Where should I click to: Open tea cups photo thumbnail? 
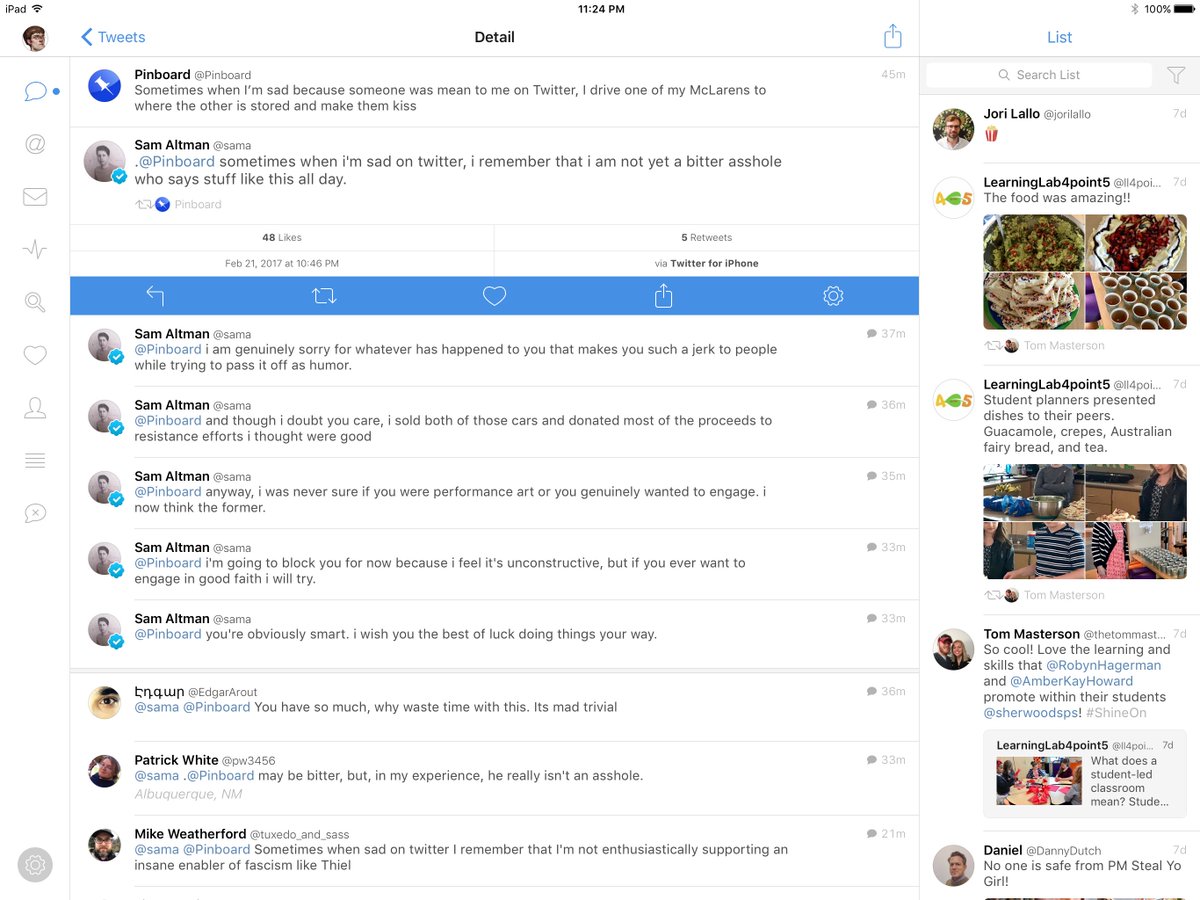(x=1136, y=301)
